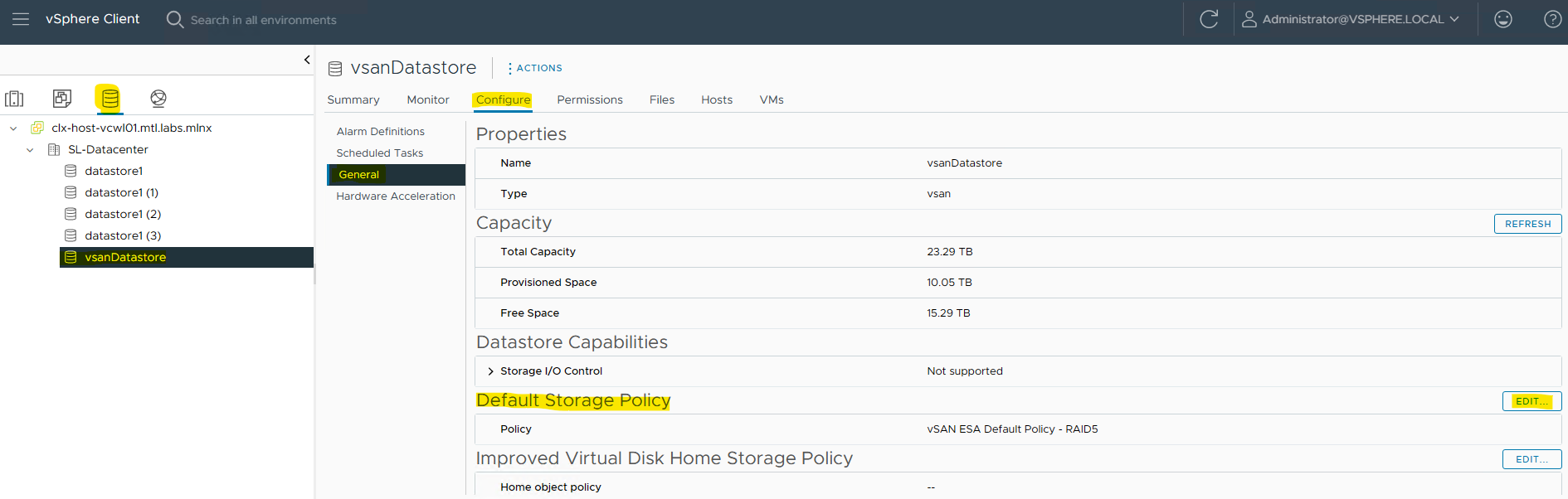Click the vCenter server icon in tree
Viewport: 1568px width, 499px height.
click(x=37, y=128)
